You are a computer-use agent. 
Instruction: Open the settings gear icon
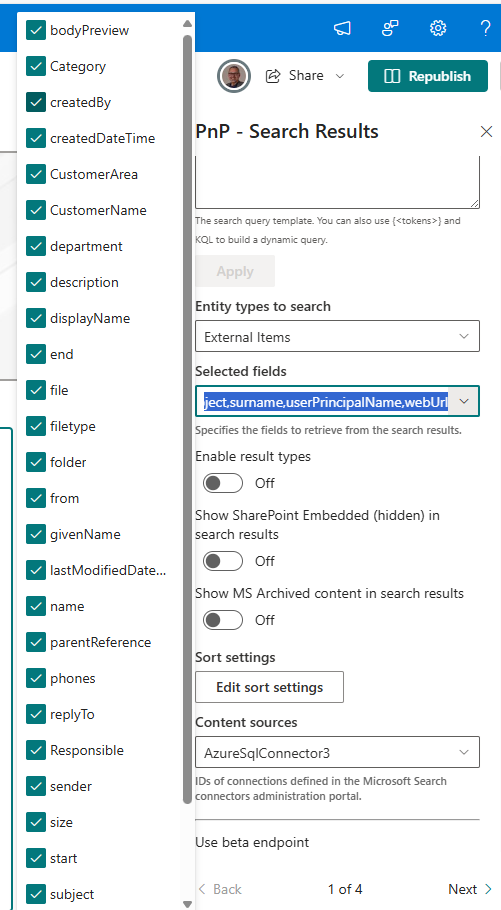pyautogui.click(x=438, y=28)
